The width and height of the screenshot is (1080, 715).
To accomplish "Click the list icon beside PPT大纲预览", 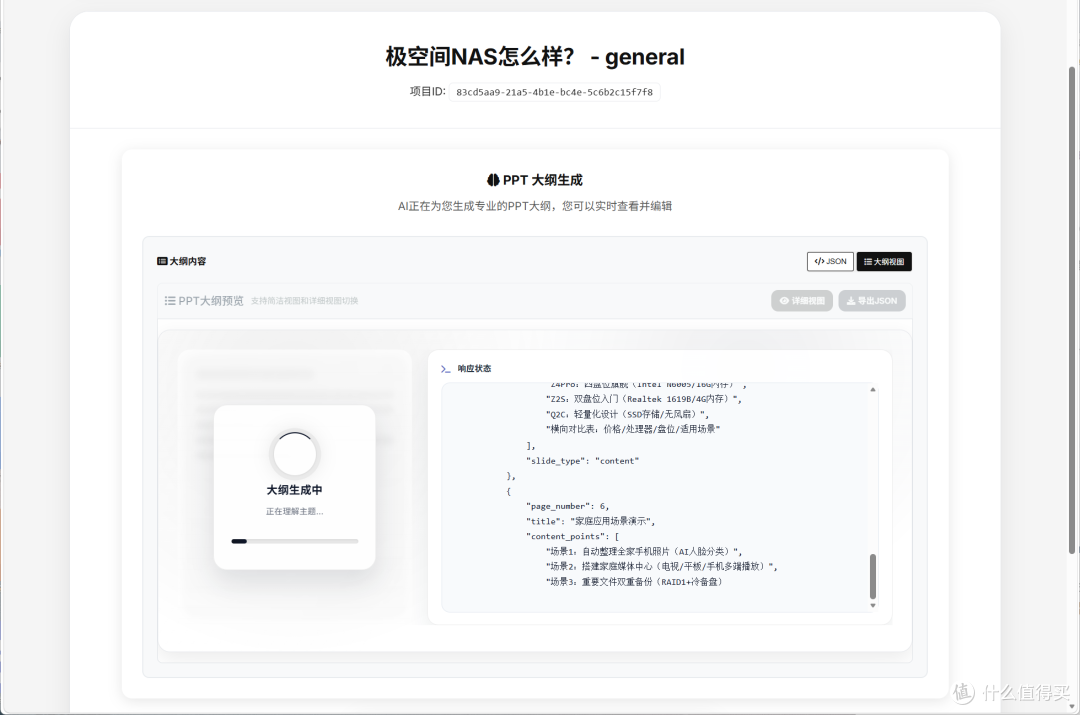I will pos(170,301).
